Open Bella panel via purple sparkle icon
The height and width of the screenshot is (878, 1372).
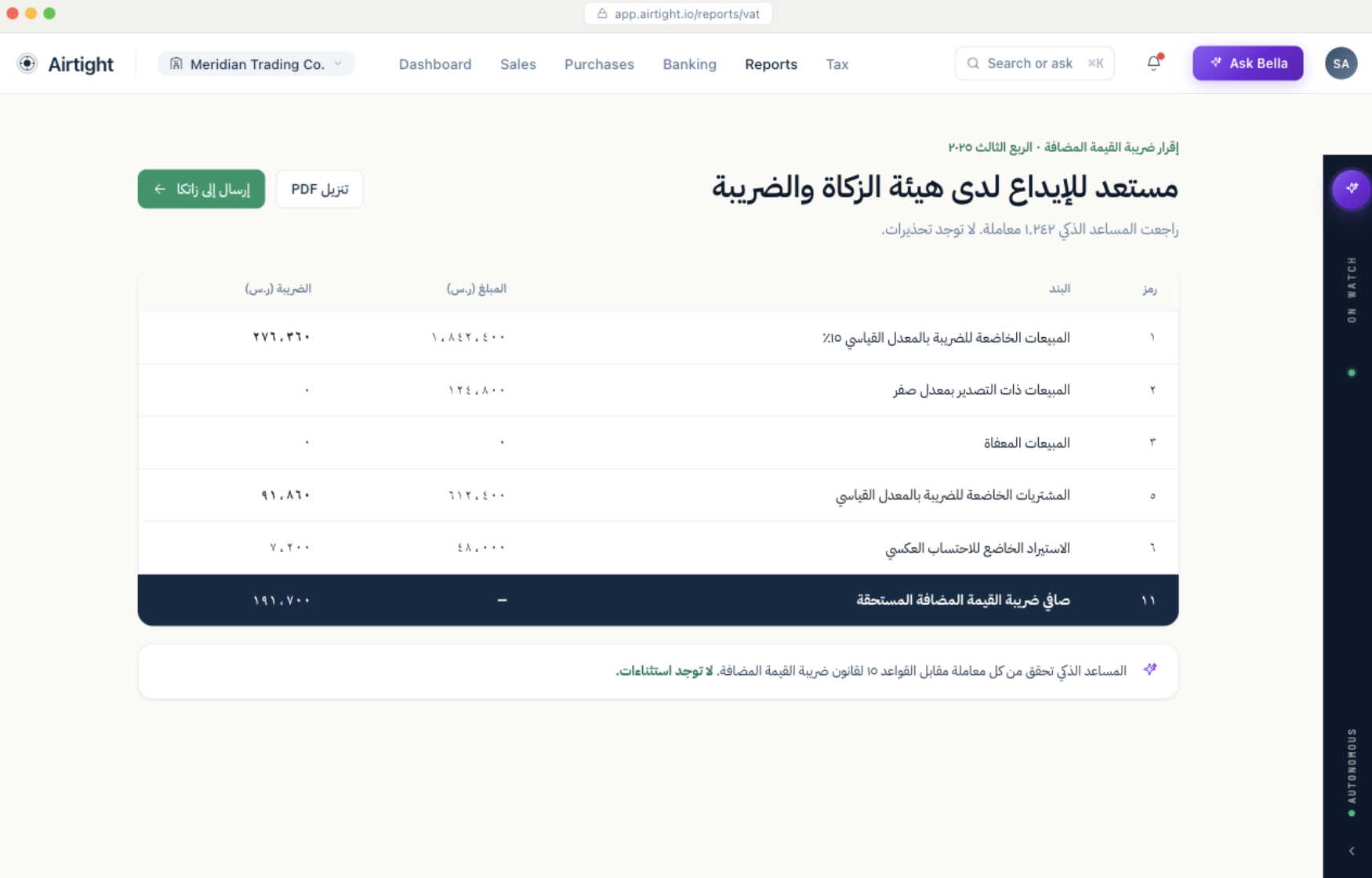point(1351,189)
